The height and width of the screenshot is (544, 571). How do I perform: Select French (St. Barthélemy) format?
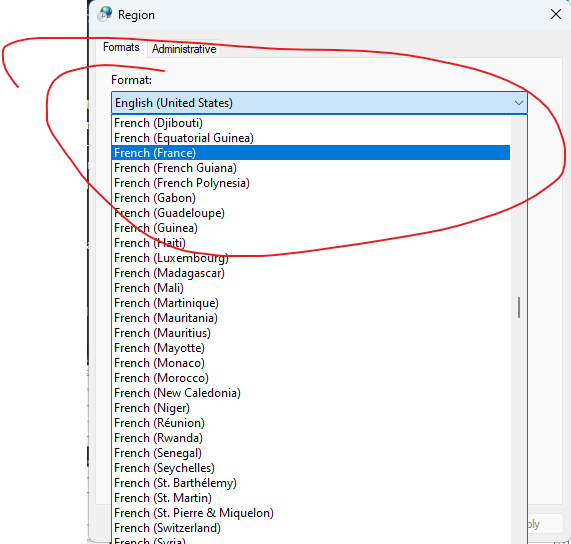coord(311,483)
